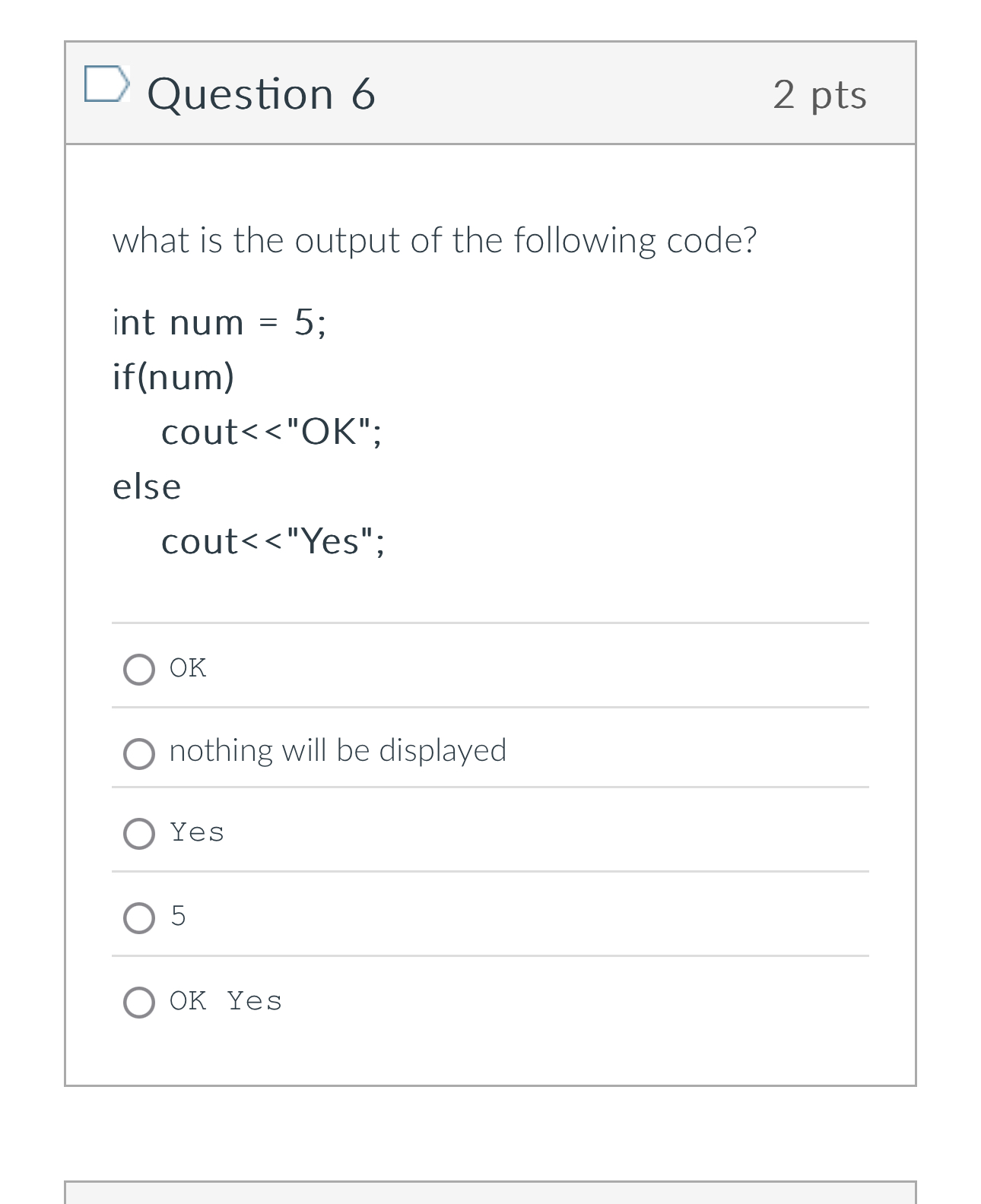This screenshot has width=981, height=1204.
Task: Click the cout<<"Yes"; code line
Action: tap(274, 541)
